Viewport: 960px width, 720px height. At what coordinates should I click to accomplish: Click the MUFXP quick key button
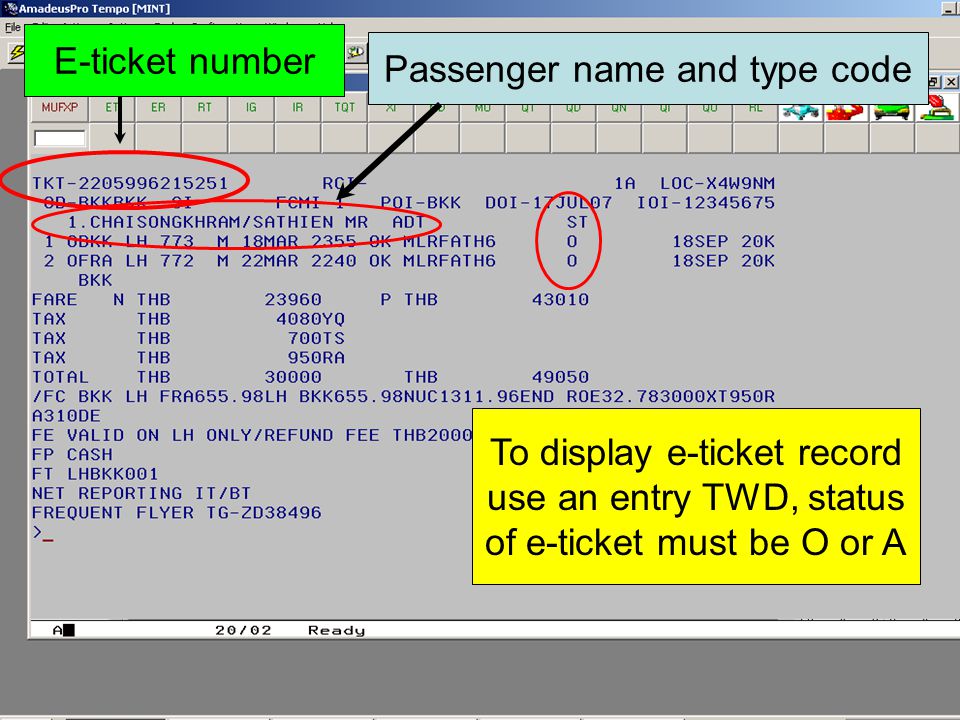pyautogui.click(x=59, y=107)
